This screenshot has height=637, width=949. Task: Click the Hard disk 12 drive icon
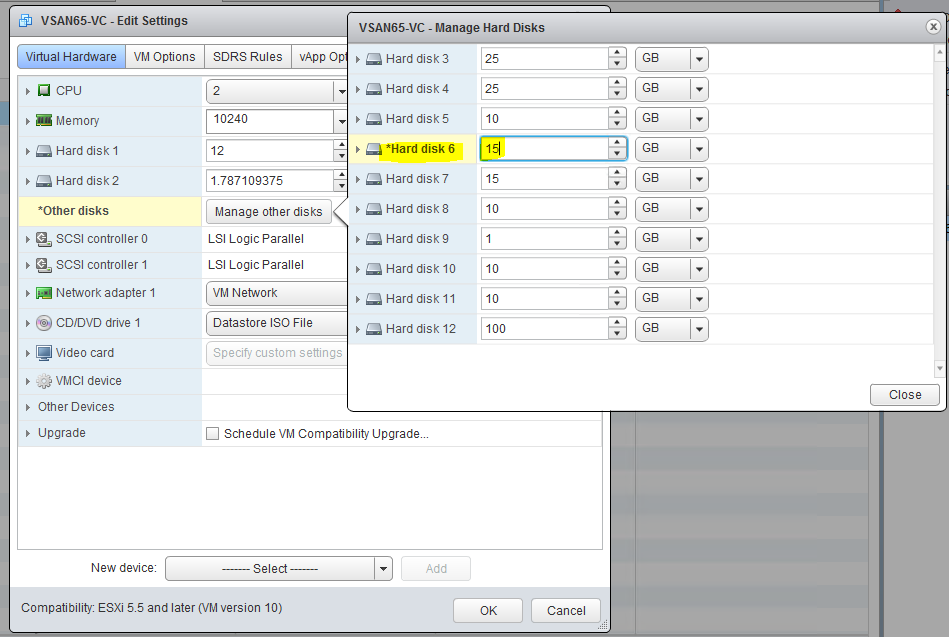374,329
